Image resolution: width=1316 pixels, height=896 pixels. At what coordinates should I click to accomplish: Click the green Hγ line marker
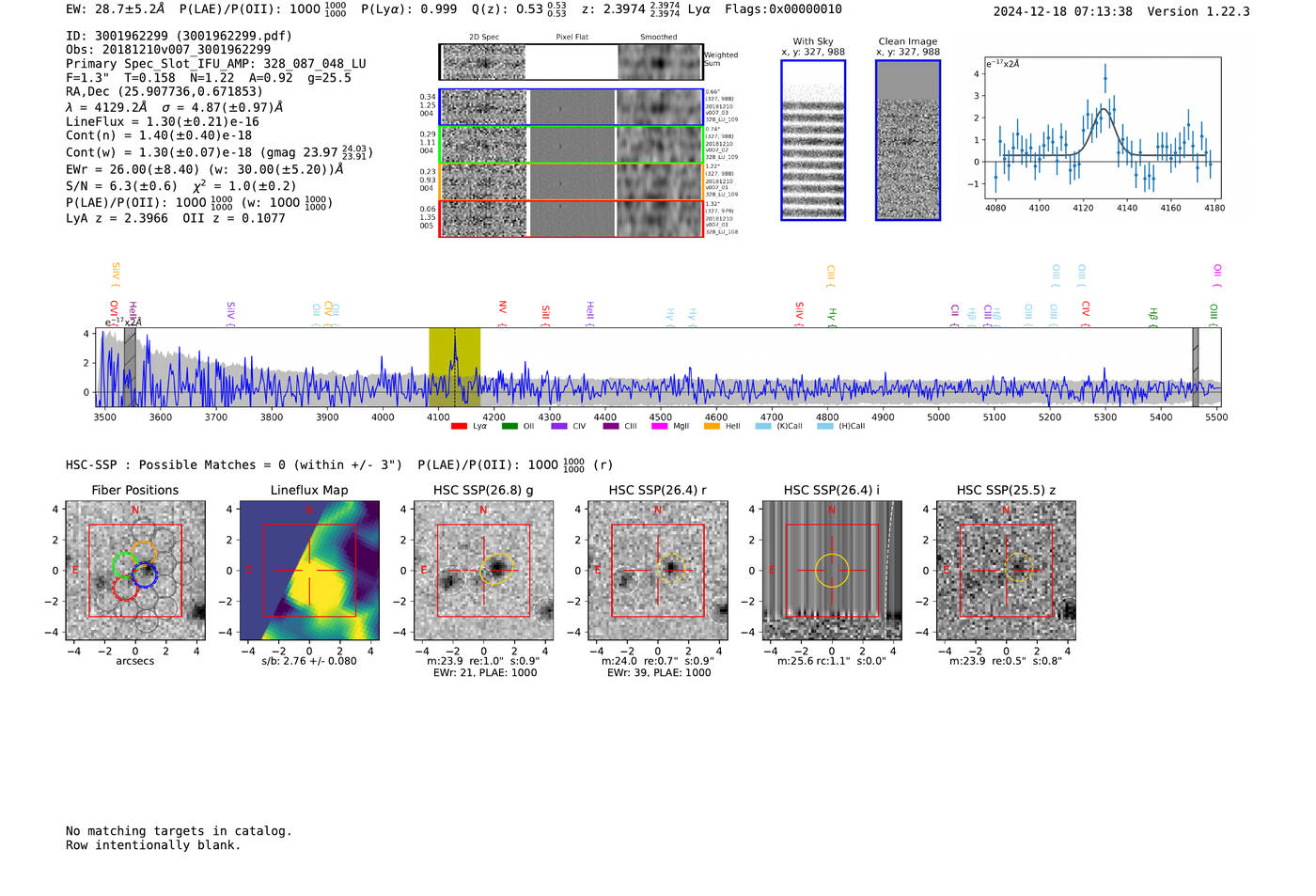[x=832, y=316]
